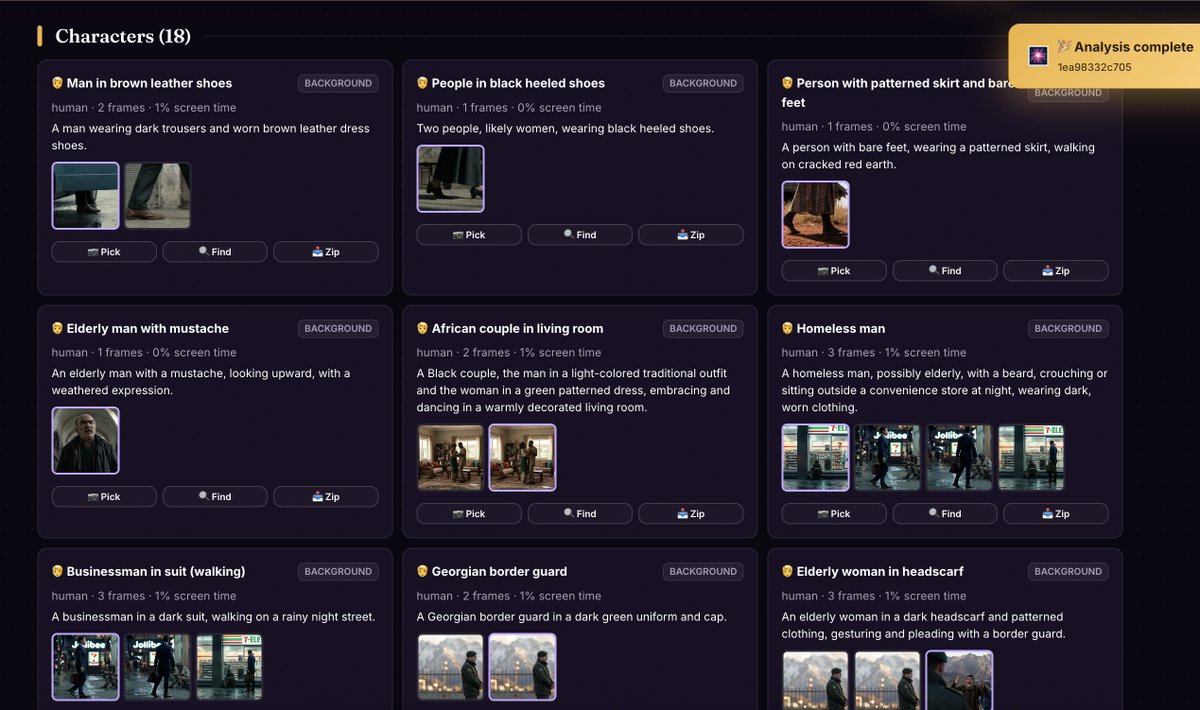Click Zip for Person with patterned skirt
The height and width of the screenshot is (710, 1200).
tap(1056, 271)
